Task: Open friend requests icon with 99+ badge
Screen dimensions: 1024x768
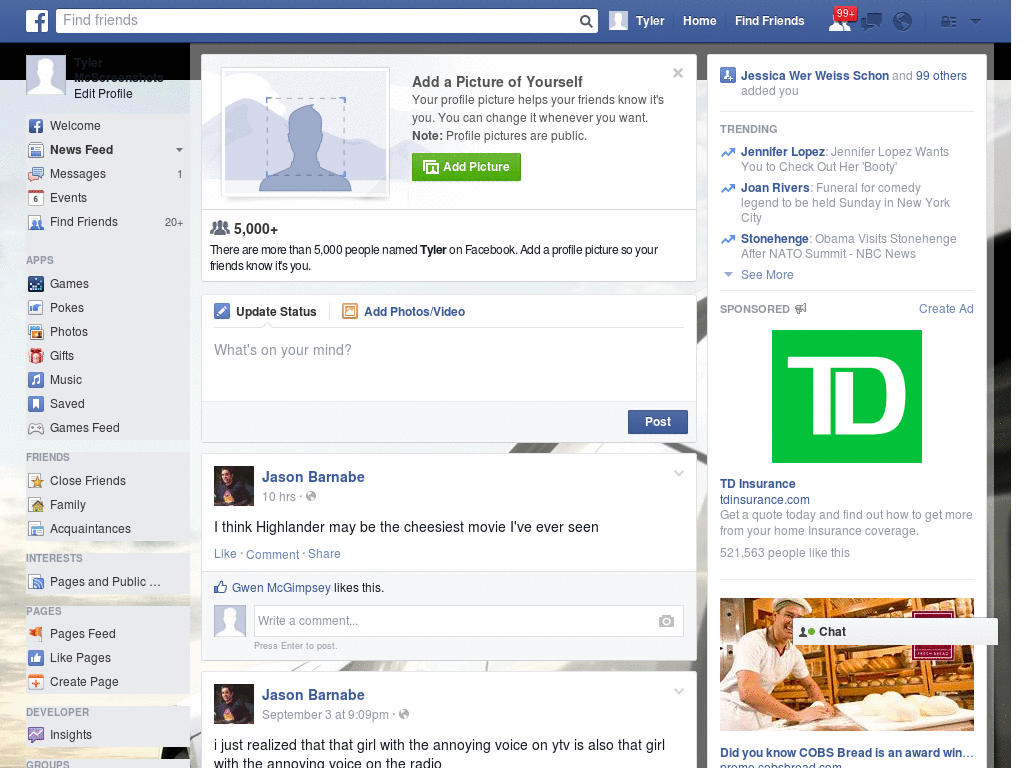Action: (x=841, y=21)
